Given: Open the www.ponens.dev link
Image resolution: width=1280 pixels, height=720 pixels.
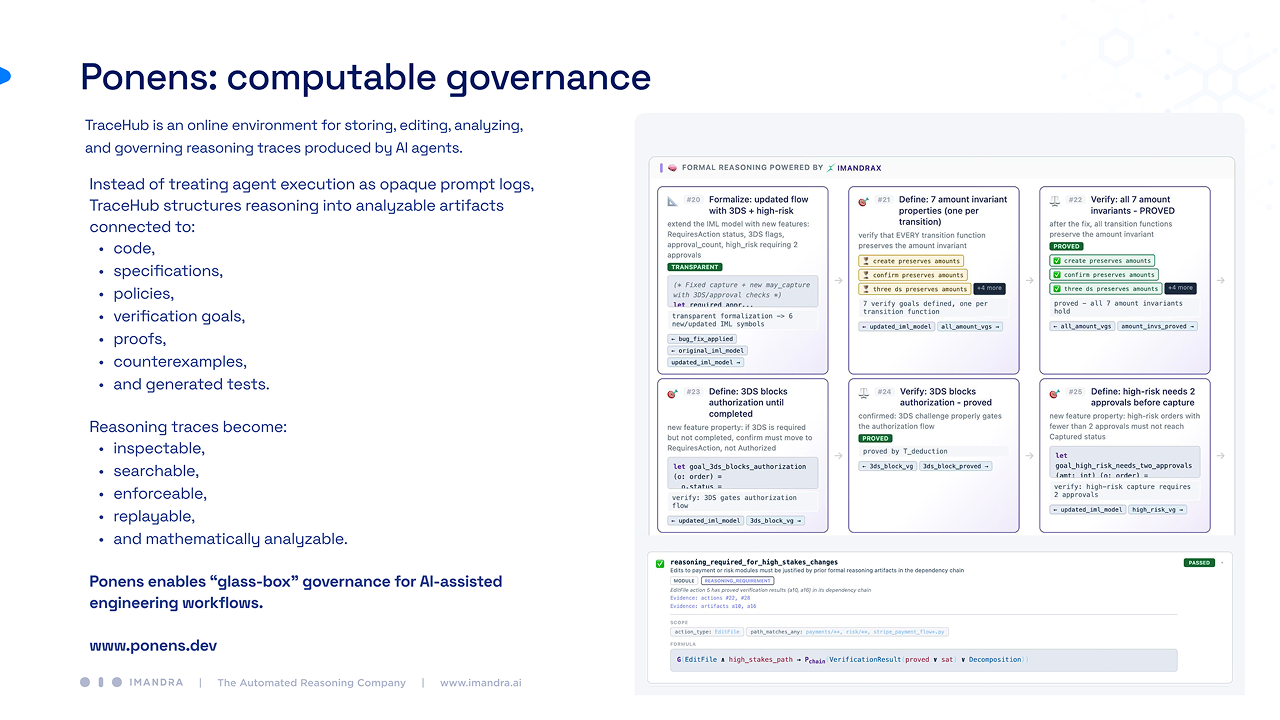Looking at the screenshot, I should pos(153,646).
